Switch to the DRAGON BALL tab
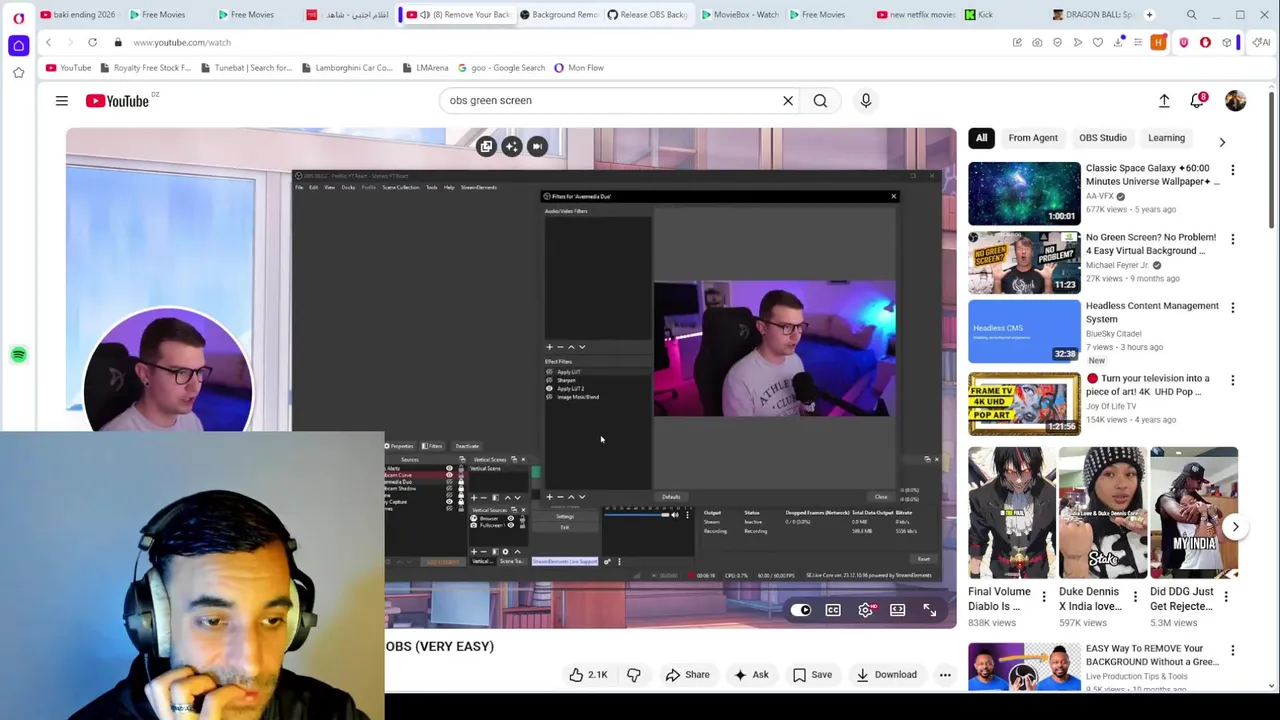The image size is (1280, 720). coord(1092,15)
